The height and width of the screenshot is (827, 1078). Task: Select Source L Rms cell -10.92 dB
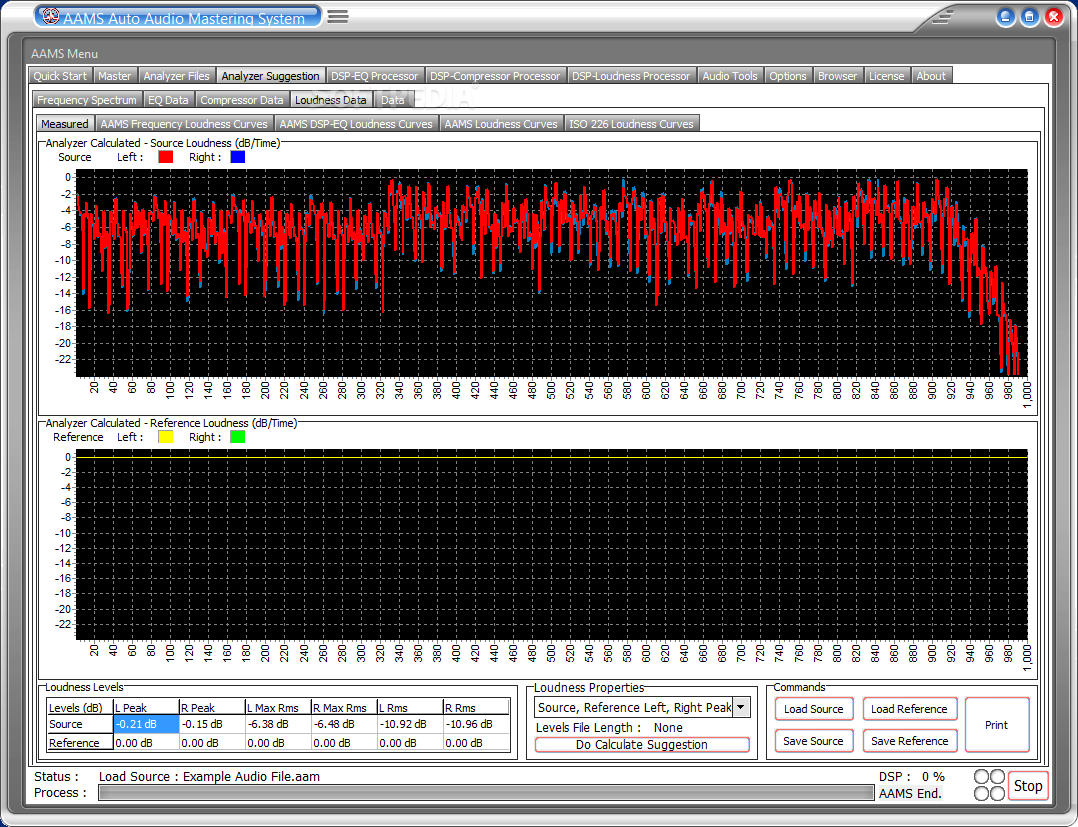pos(410,724)
